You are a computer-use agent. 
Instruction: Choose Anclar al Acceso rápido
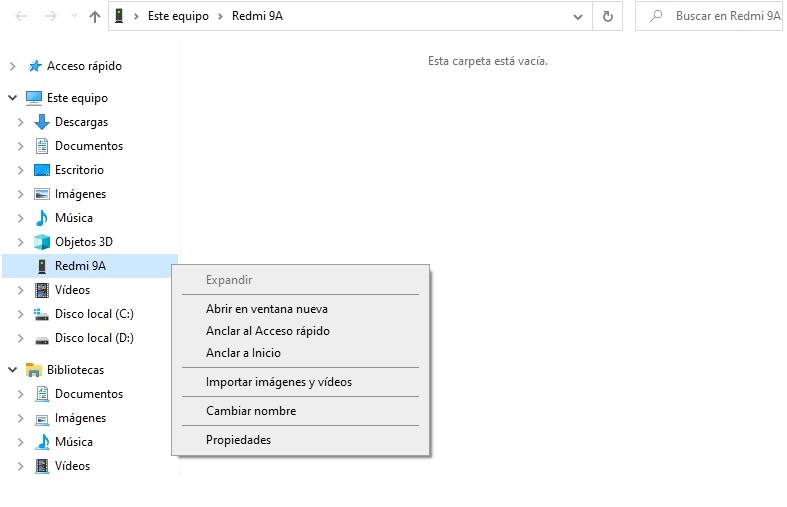point(268,331)
